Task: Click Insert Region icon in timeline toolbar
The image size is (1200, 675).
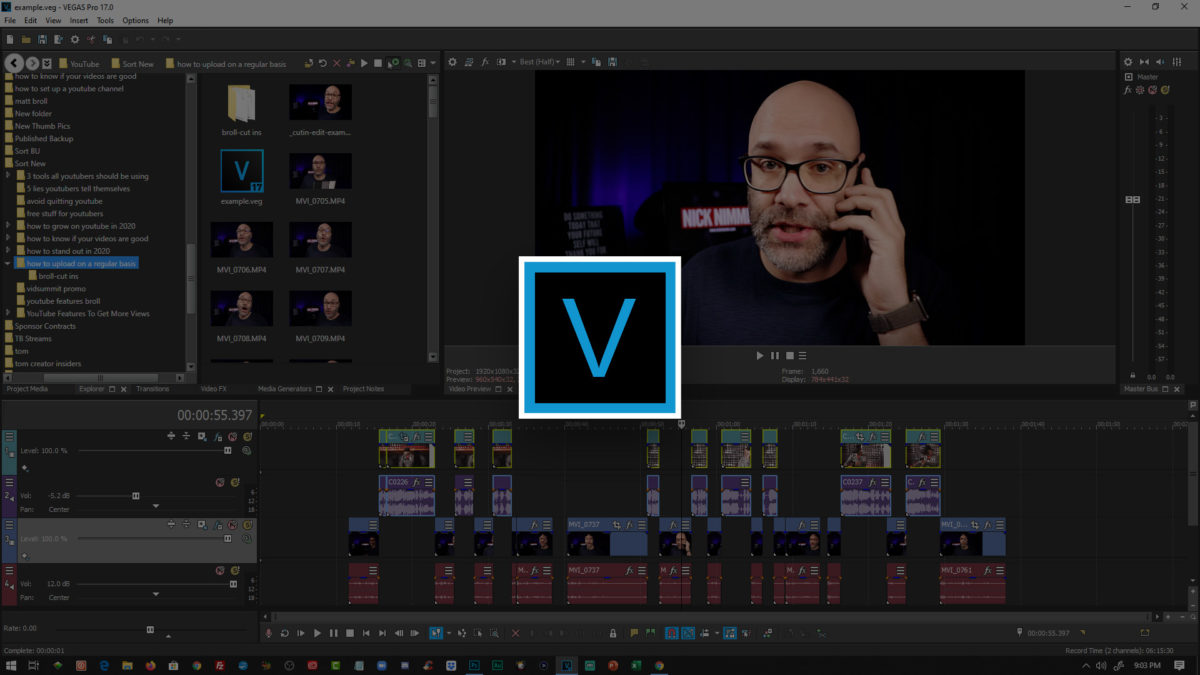Action: 650,633
